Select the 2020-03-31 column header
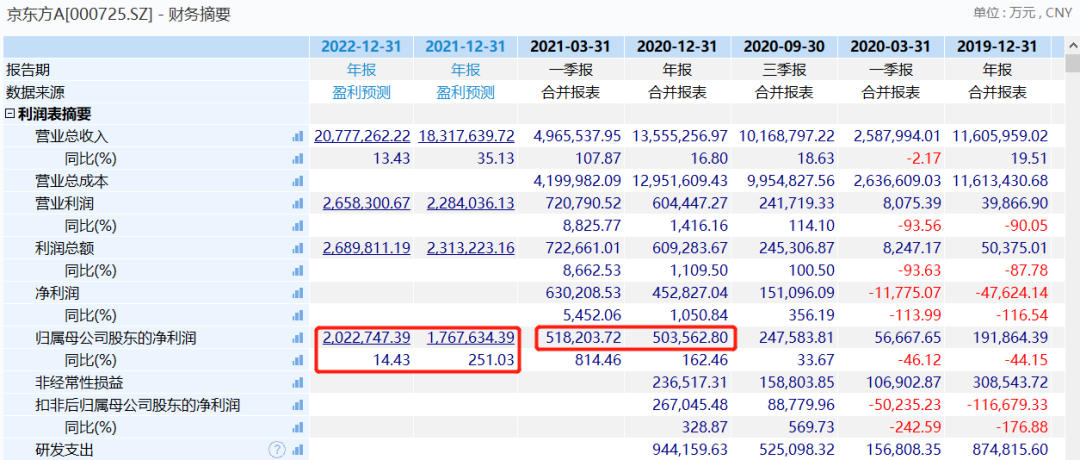 [x=891, y=47]
